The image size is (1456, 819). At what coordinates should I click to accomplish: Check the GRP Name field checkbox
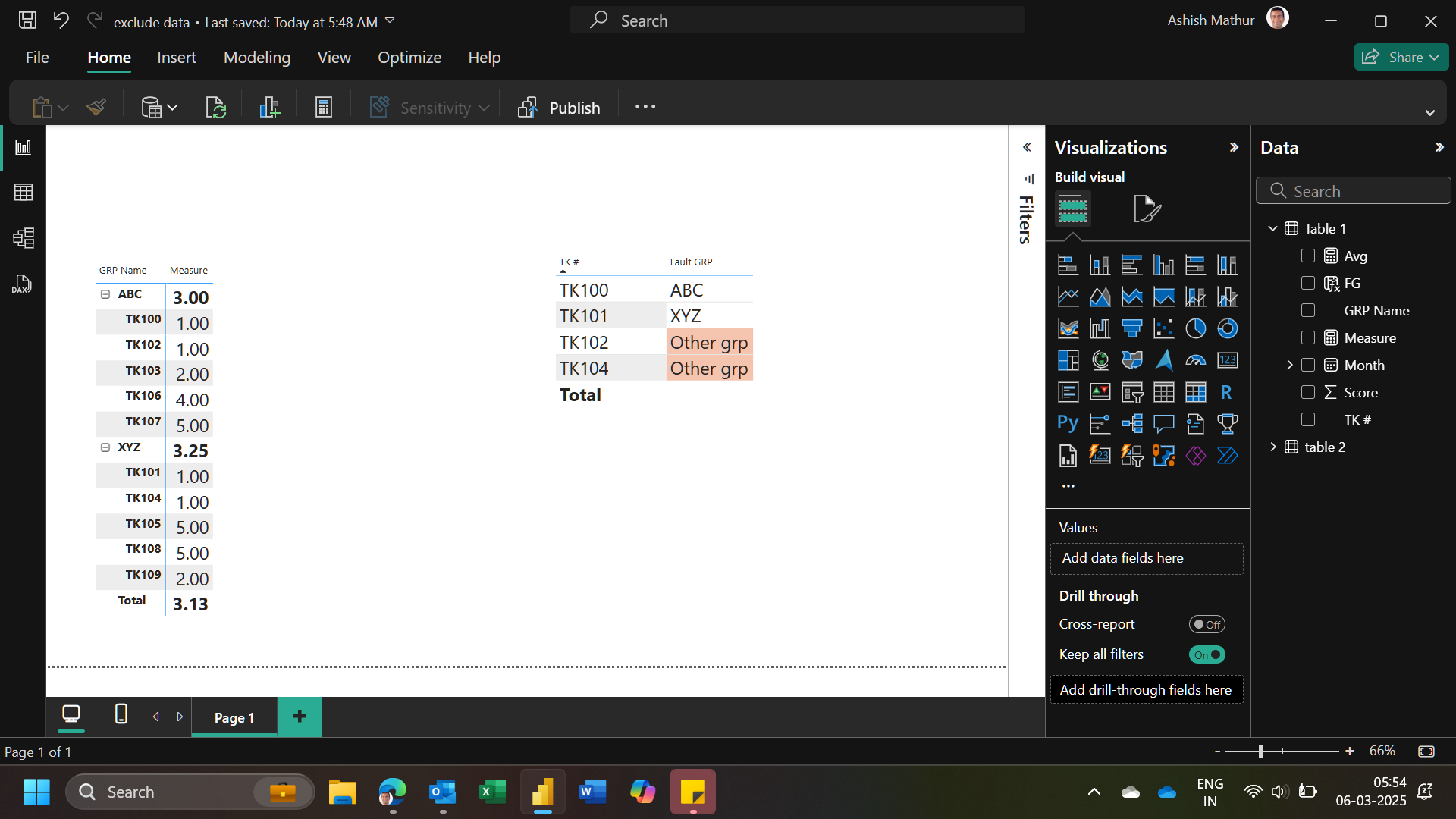pos(1308,311)
